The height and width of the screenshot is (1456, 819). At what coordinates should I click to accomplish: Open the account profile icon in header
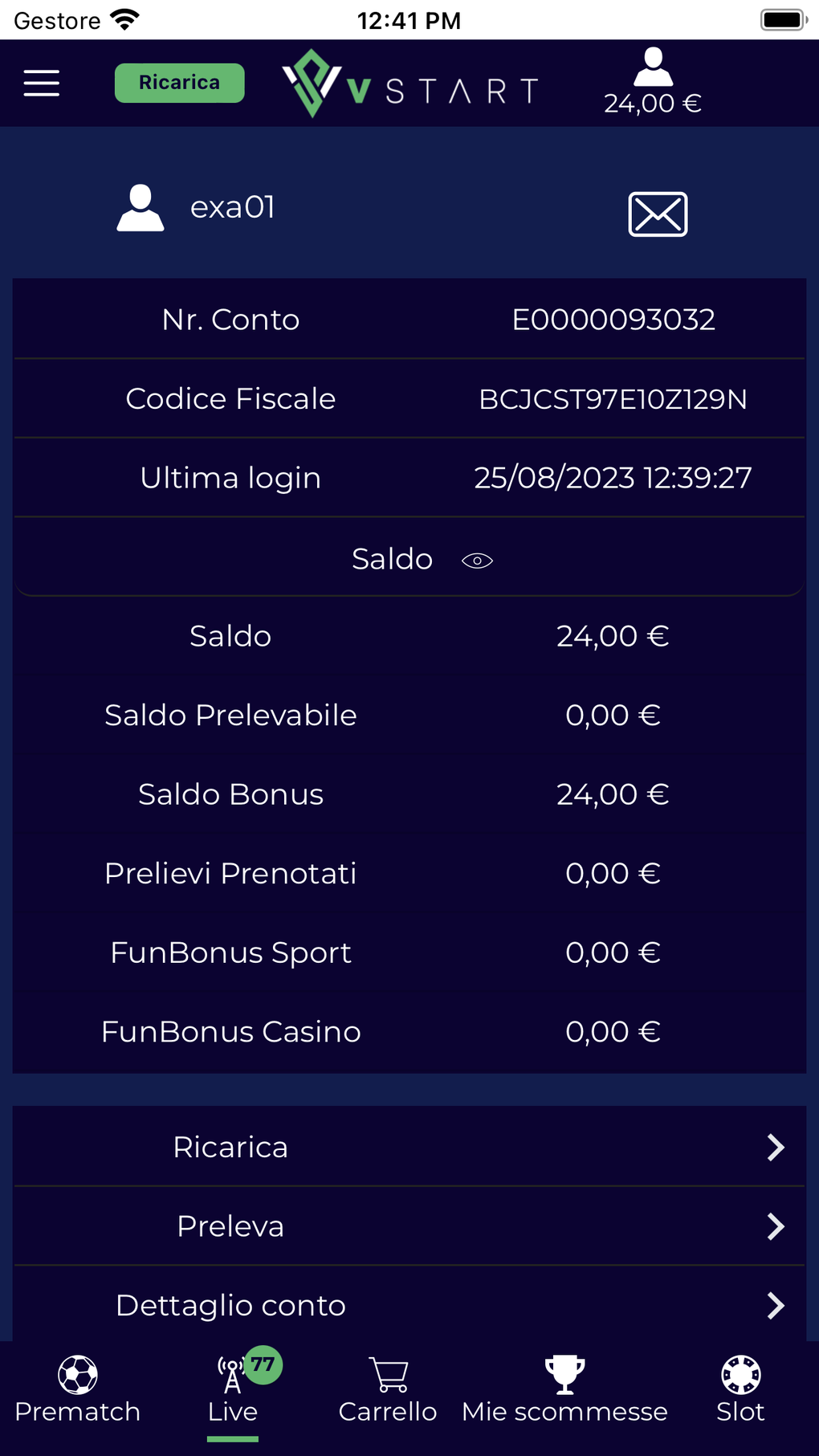pyautogui.click(x=653, y=67)
